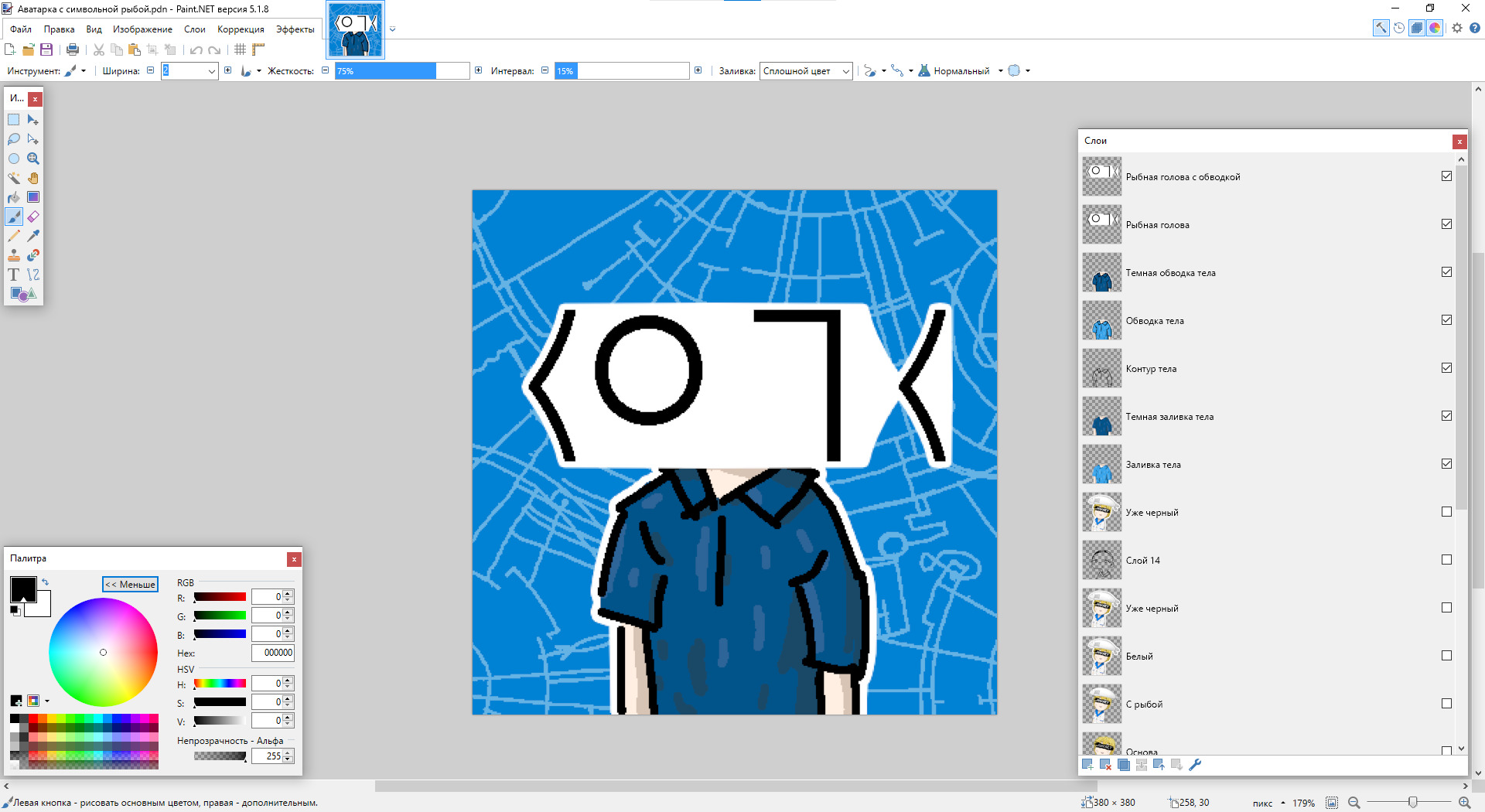The width and height of the screenshot is (1485, 812).
Task: Click the Hex color input field
Action: (272, 653)
